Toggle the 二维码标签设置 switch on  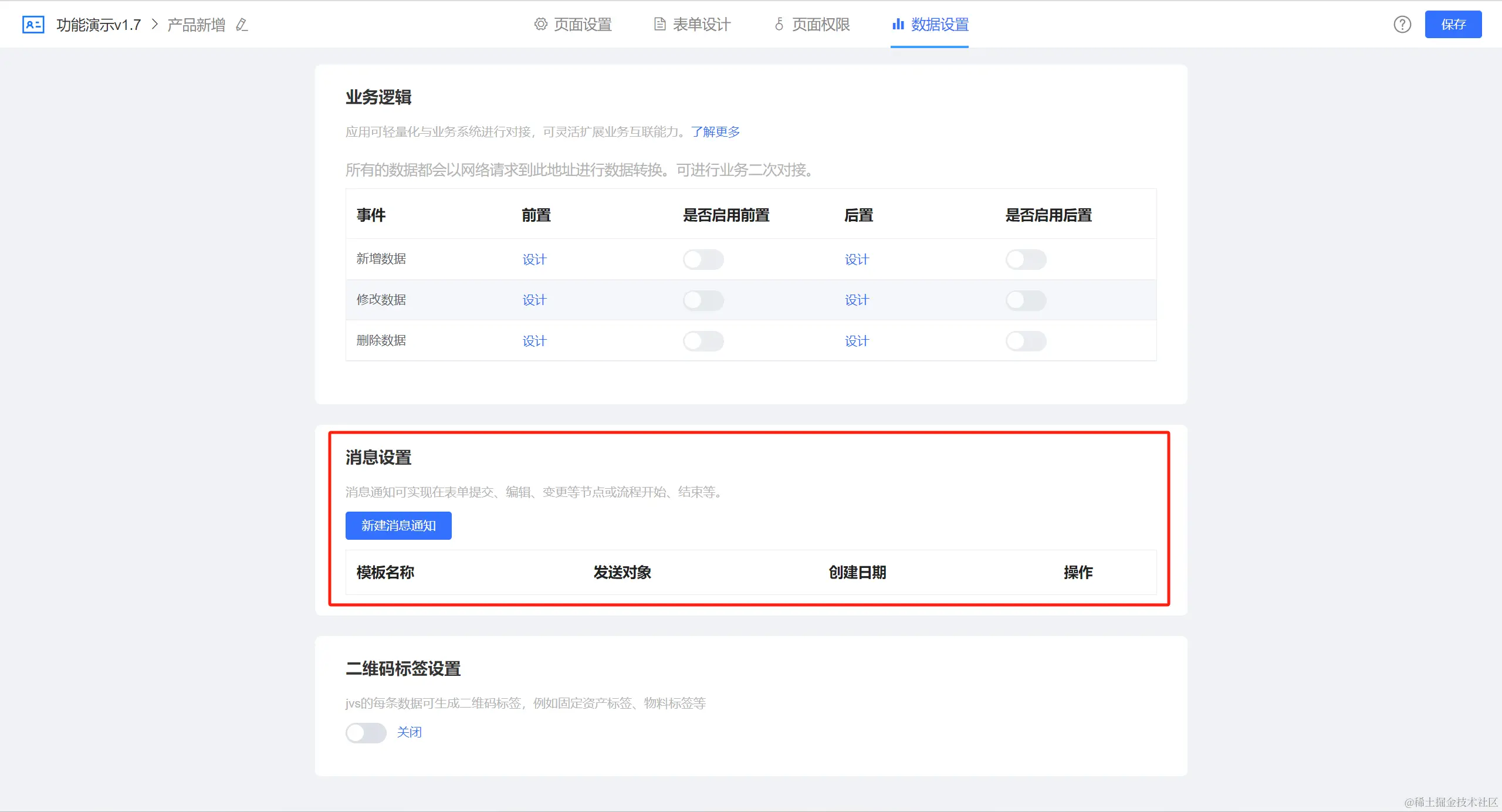pos(366,732)
